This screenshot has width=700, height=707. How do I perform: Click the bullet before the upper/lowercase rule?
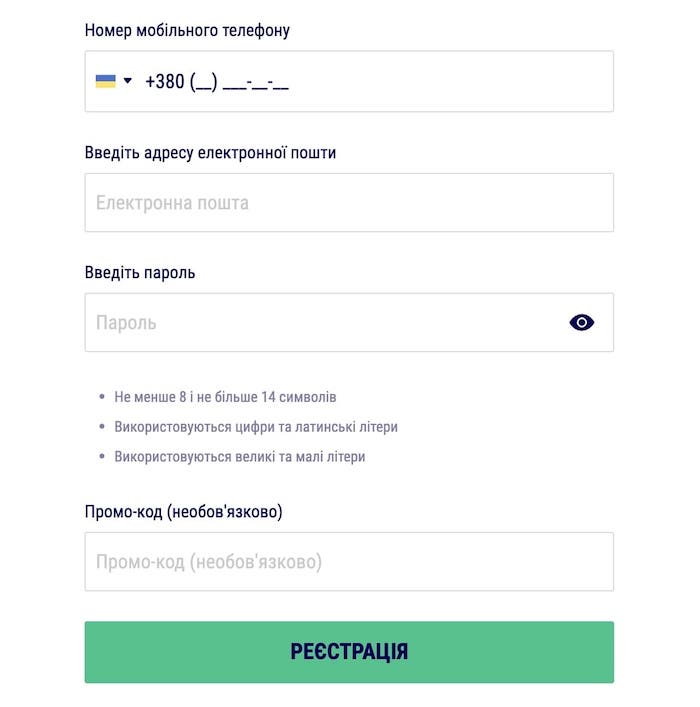(x=102, y=457)
